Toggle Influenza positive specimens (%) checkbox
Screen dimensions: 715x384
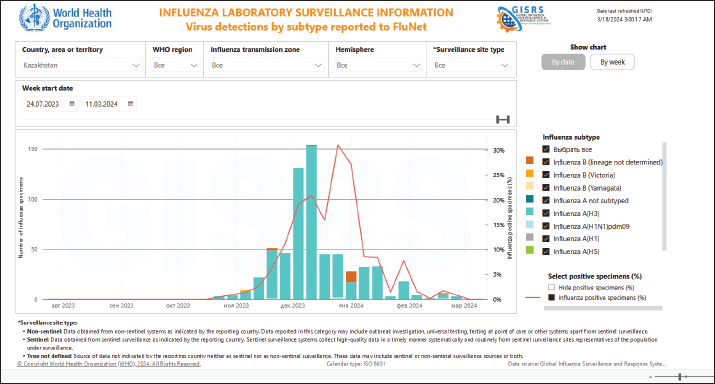[x=551, y=297]
